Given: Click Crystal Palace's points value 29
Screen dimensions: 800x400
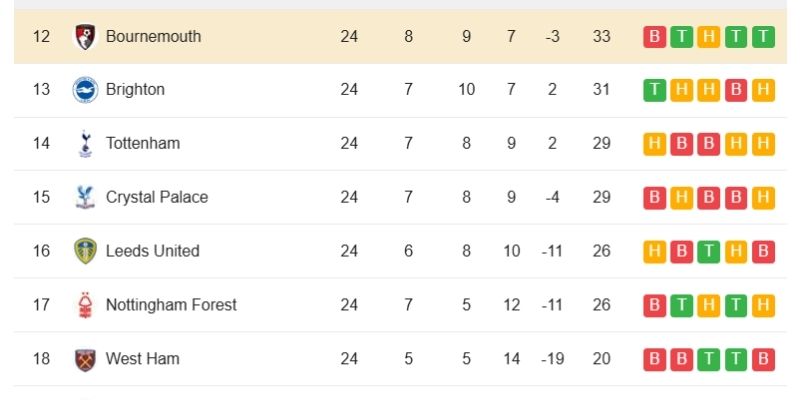Looking at the screenshot, I should coord(601,197).
